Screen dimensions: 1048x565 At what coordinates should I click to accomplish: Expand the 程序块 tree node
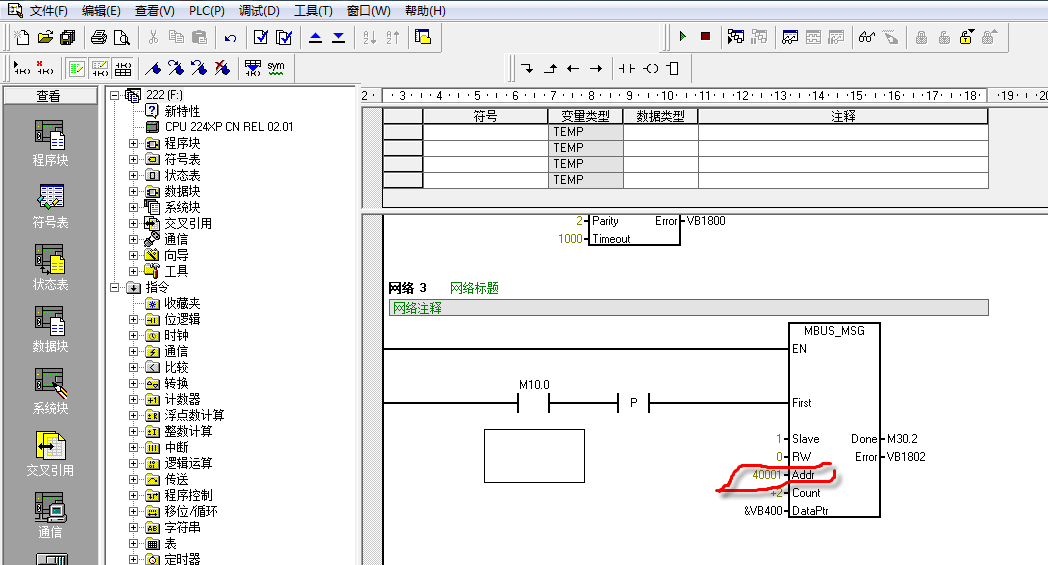pos(133,143)
